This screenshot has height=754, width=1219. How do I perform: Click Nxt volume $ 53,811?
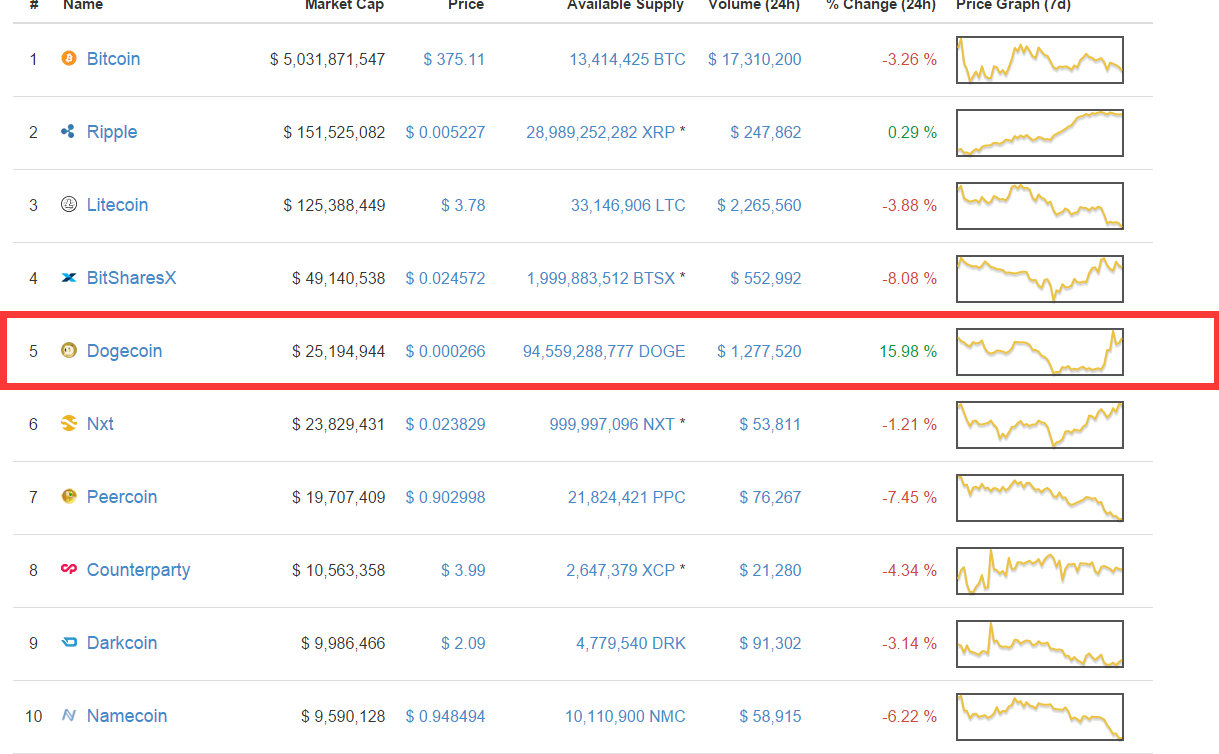coord(770,424)
